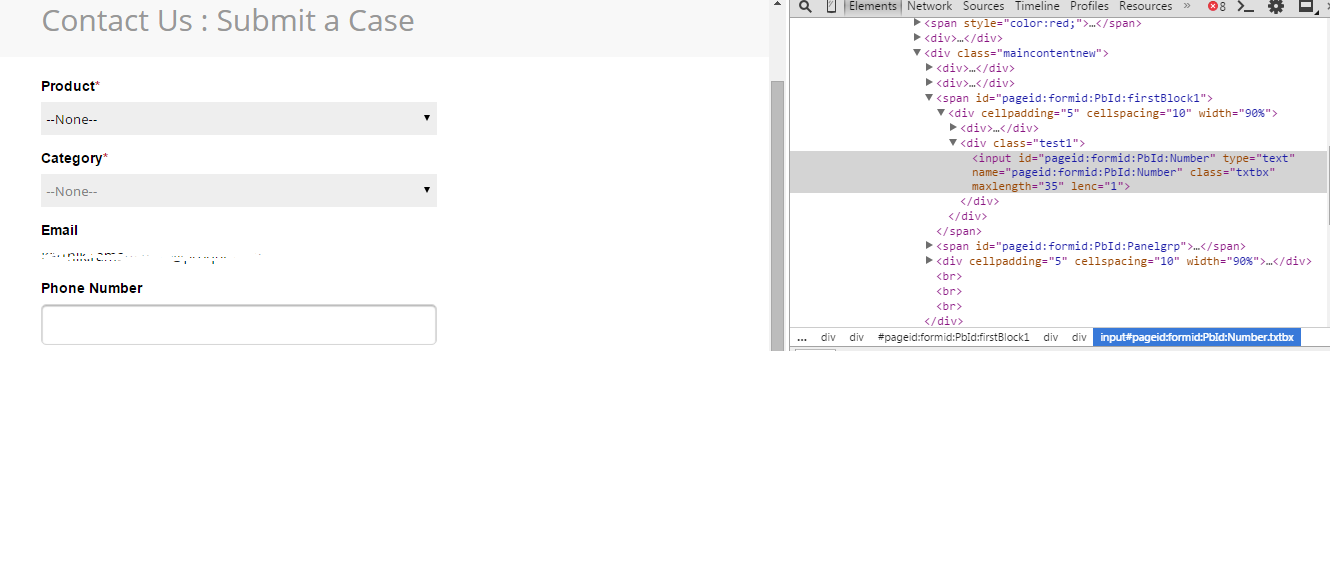This screenshot has width=1330, height=562.
Task: Open the Product dropdown
Action: 239,118
